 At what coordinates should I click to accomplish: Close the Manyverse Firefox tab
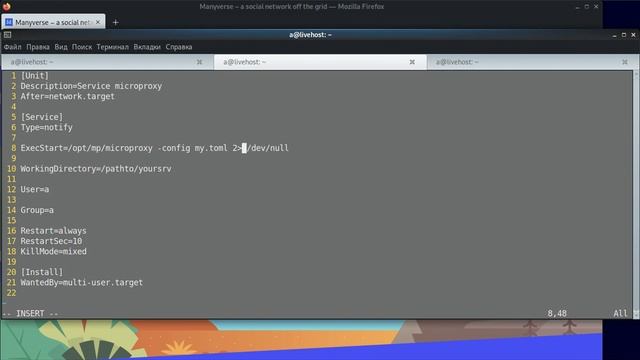point(98,22)
